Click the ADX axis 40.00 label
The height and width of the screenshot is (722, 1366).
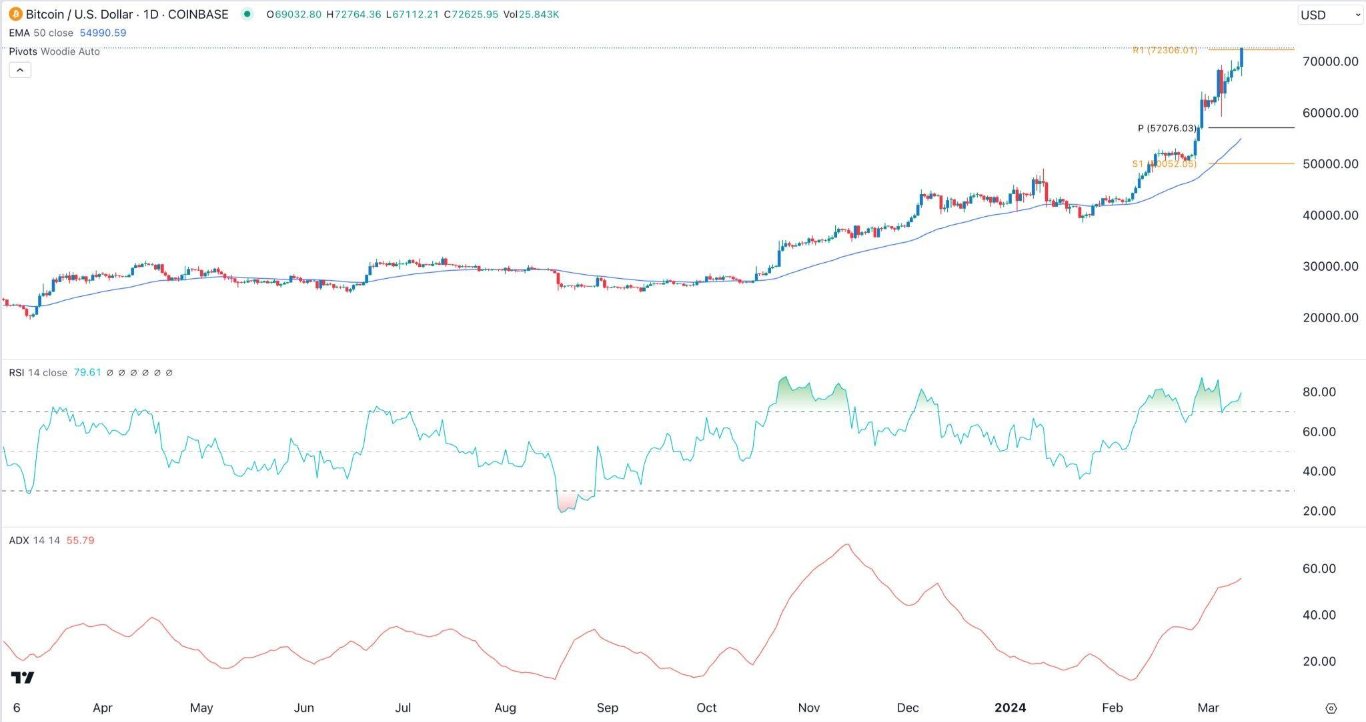tap(1321, 615)
